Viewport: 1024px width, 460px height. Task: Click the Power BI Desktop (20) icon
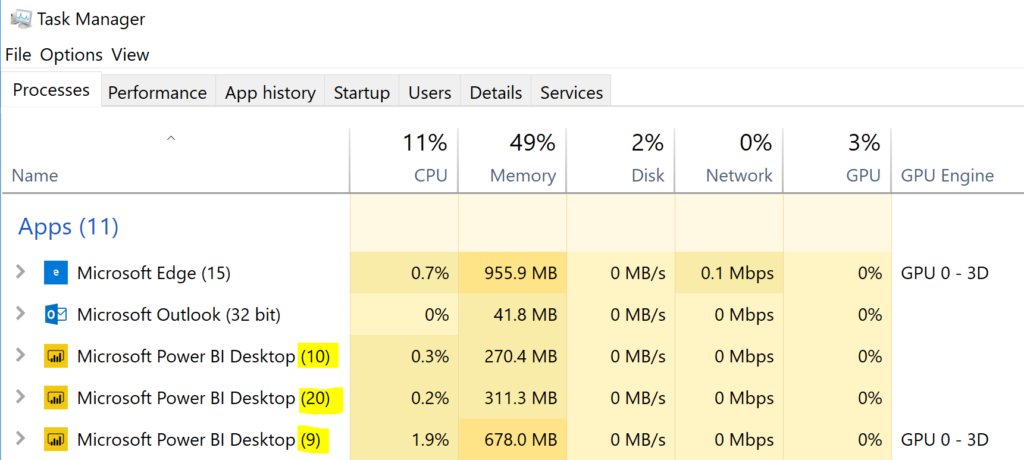[x=56, y=398]
